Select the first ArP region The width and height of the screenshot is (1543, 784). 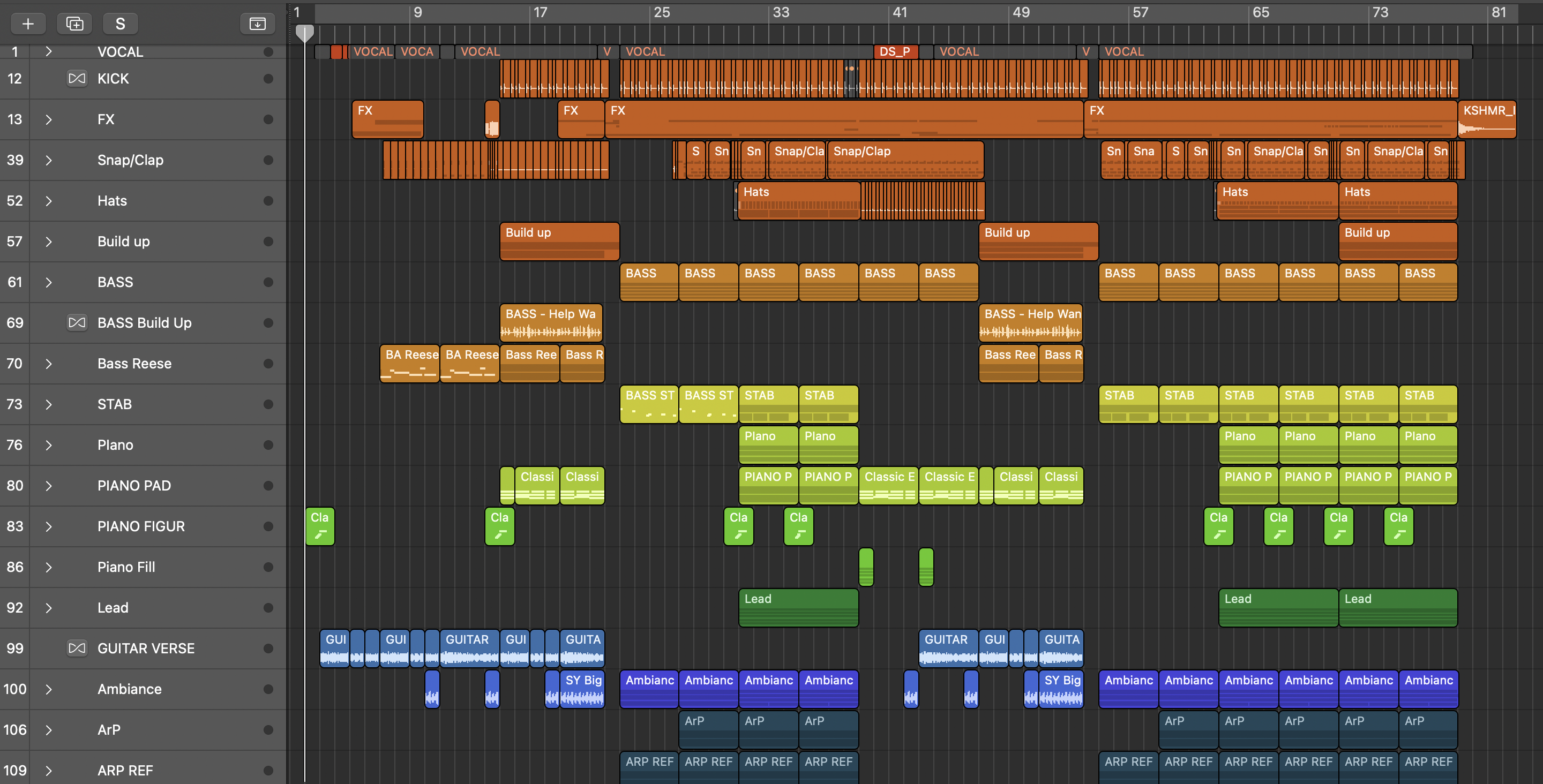(x=709, y=730)
